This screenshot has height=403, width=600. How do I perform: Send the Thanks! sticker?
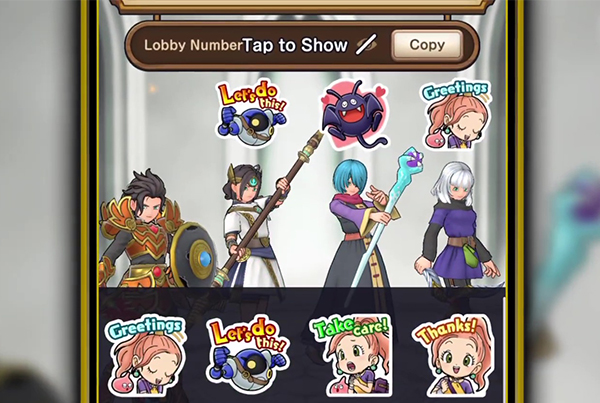point(453,356)
